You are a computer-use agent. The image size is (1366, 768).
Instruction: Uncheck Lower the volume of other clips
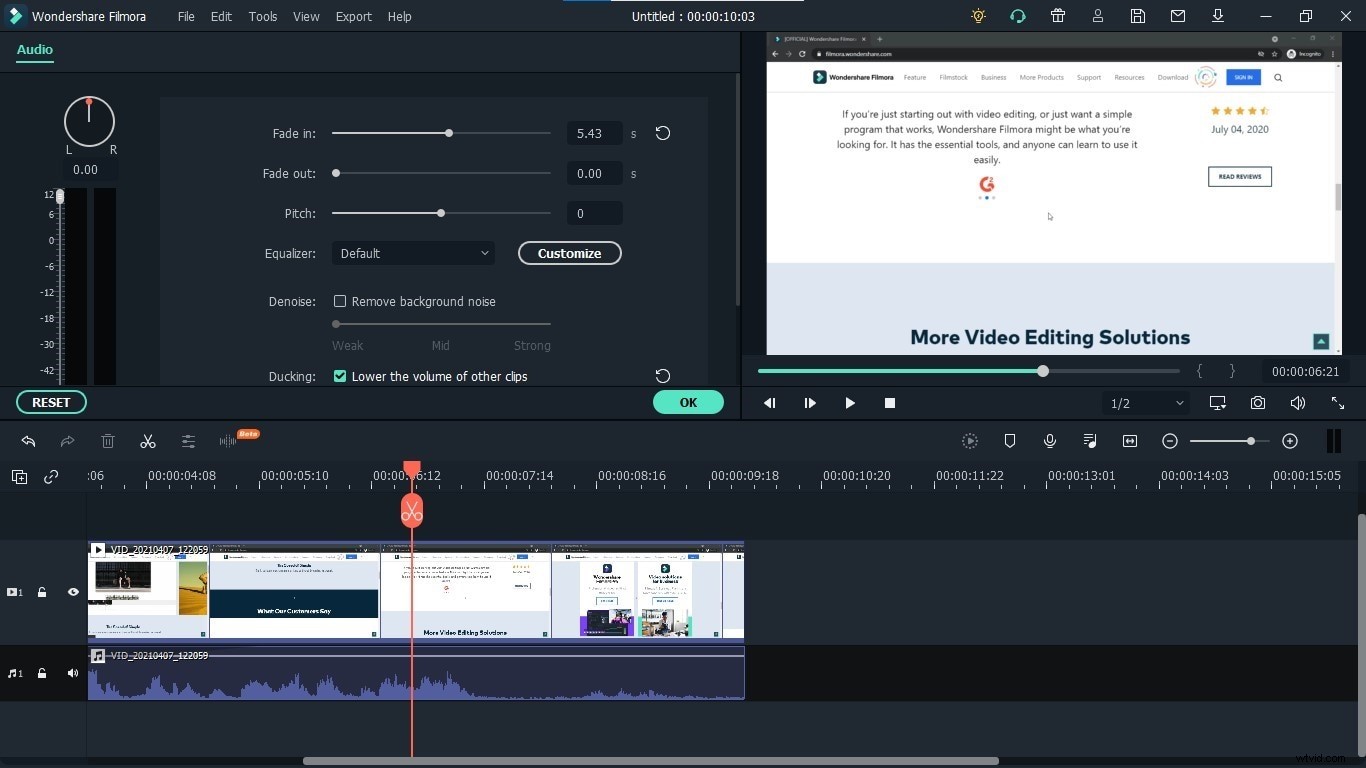click(x=340, y=376)
